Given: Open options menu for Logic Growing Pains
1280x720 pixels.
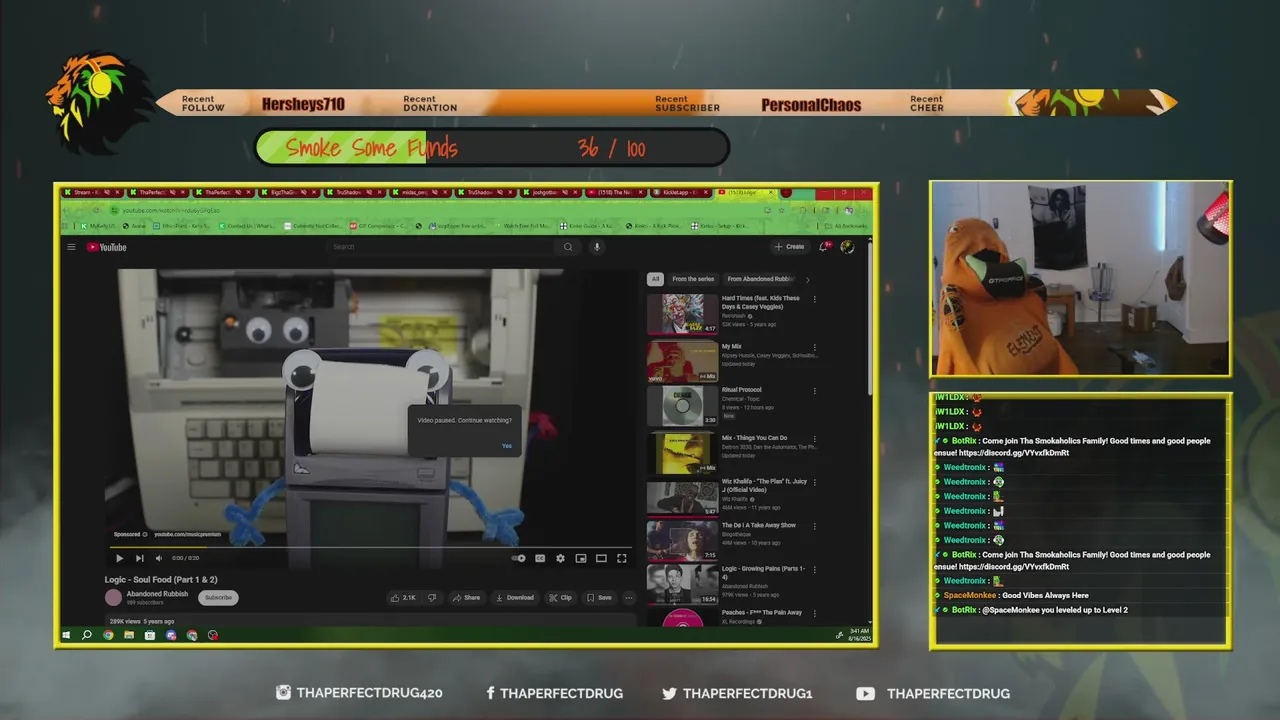Looking at the screenshot, I should [x=814, y=570].
